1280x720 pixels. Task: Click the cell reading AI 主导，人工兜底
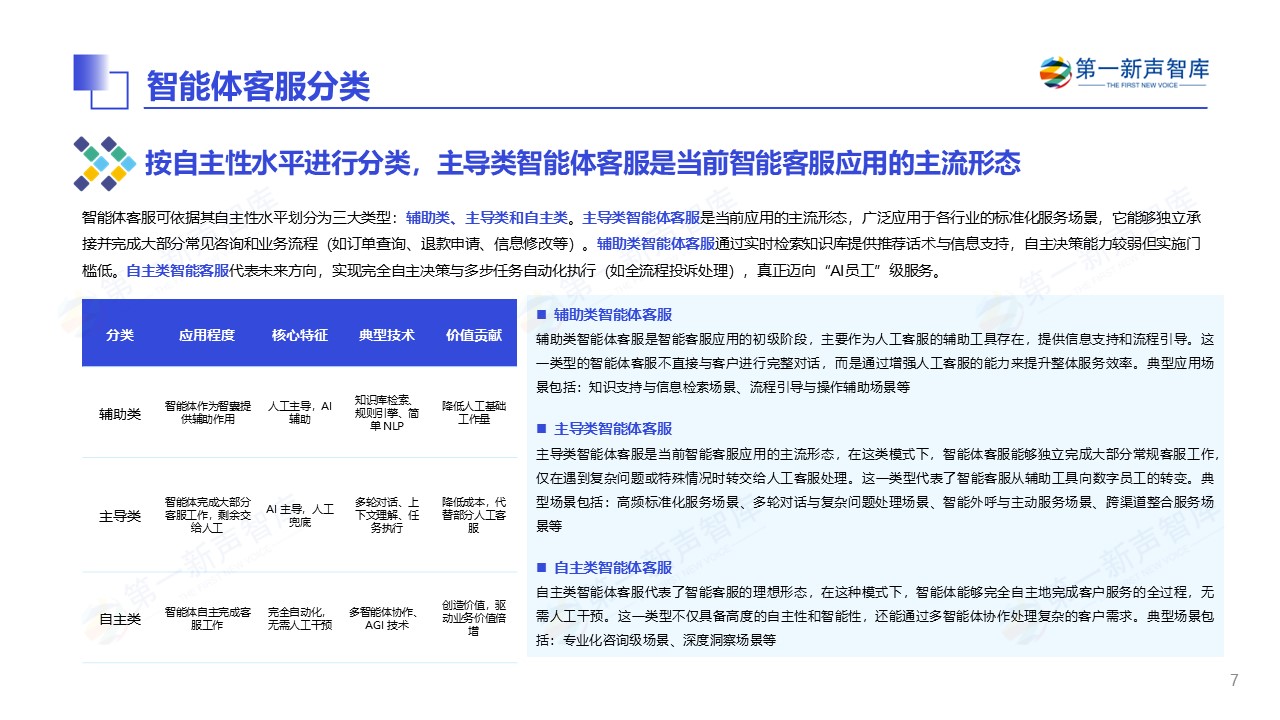coord(299,516)
